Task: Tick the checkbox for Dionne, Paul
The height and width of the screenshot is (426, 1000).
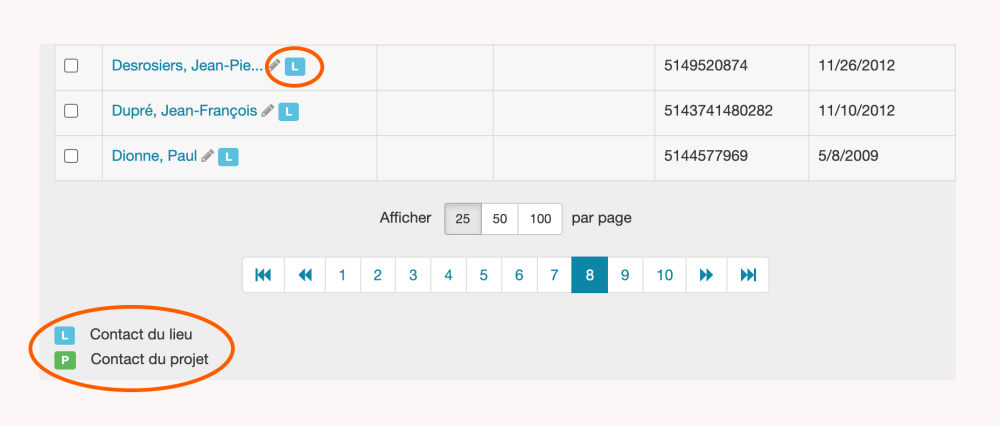Action: click(x=71, y=156)
